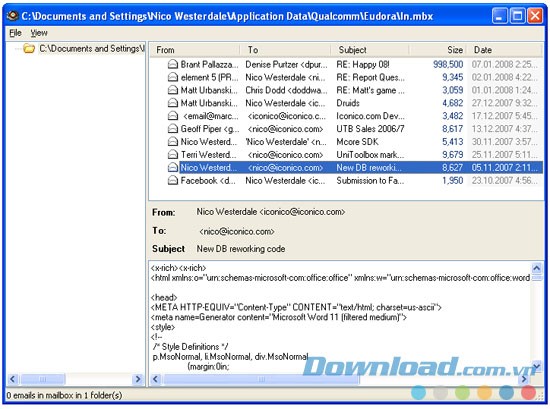This screenshot has height=409, width=550.
Task: Click envelope icon of Iconico.com Dev email
Action: pyautogui.click(x=173, y=116)
